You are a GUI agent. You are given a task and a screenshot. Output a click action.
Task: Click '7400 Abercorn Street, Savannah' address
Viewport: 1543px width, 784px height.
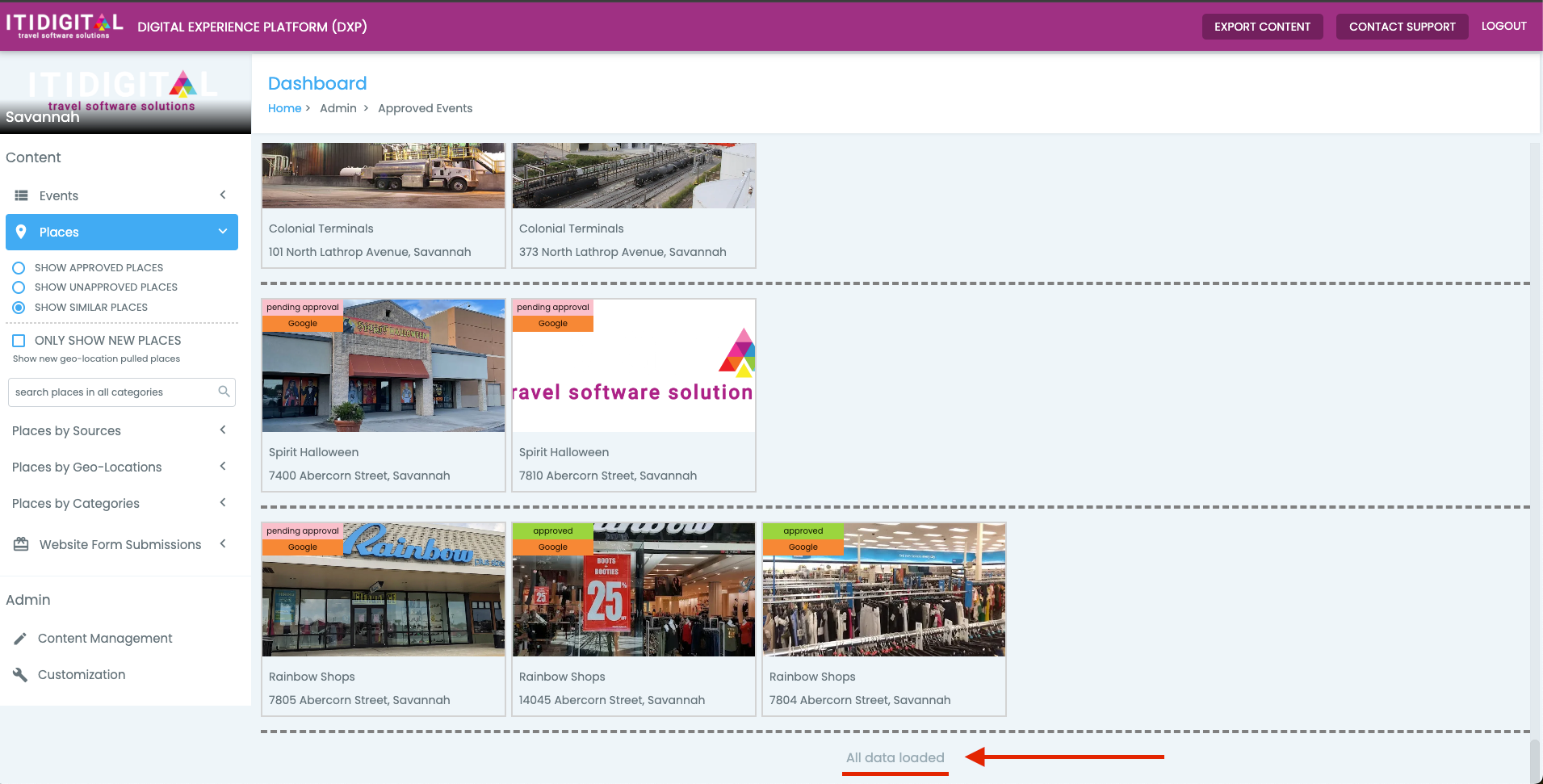pyautogui.click(x=359, y=476)
